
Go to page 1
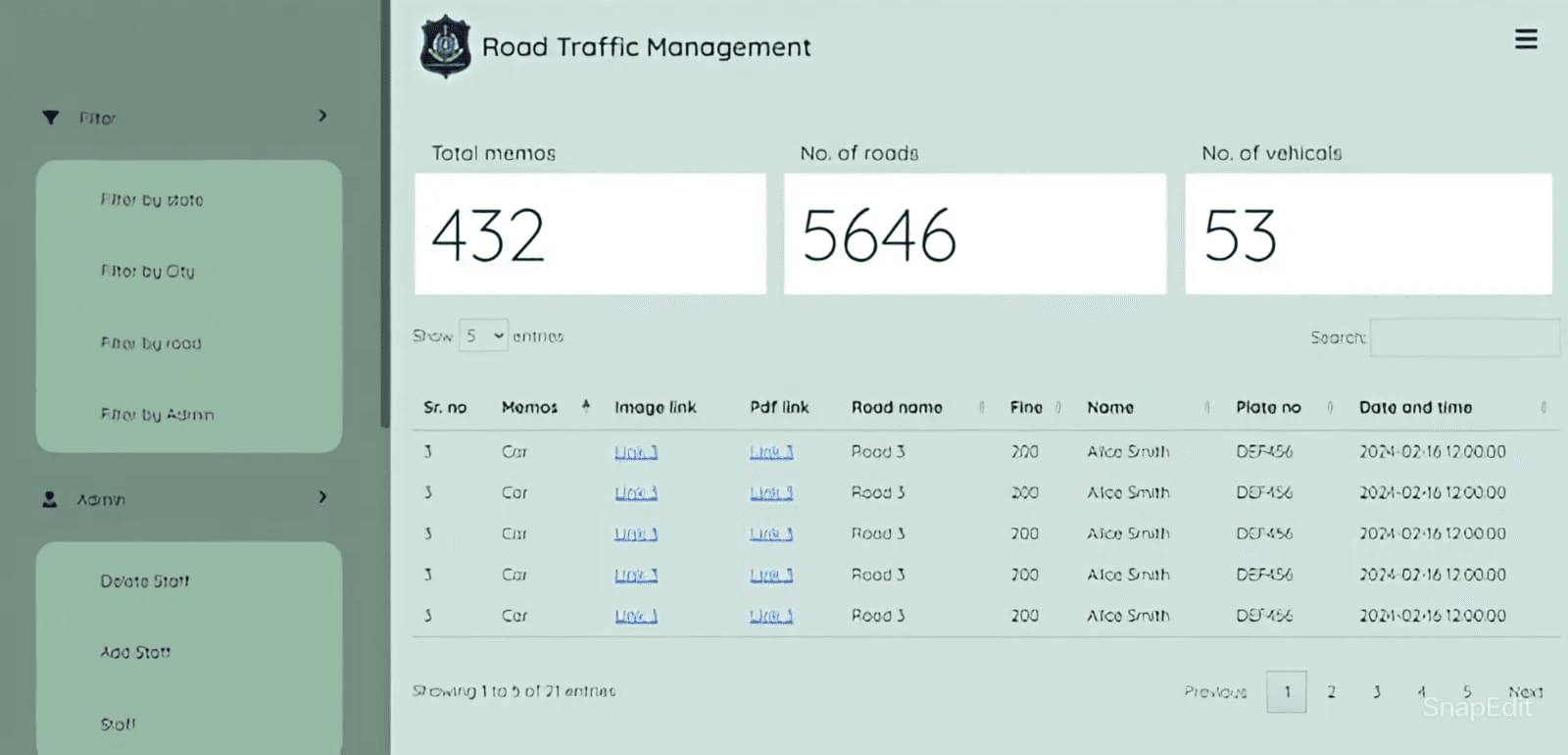point(1287,692)
